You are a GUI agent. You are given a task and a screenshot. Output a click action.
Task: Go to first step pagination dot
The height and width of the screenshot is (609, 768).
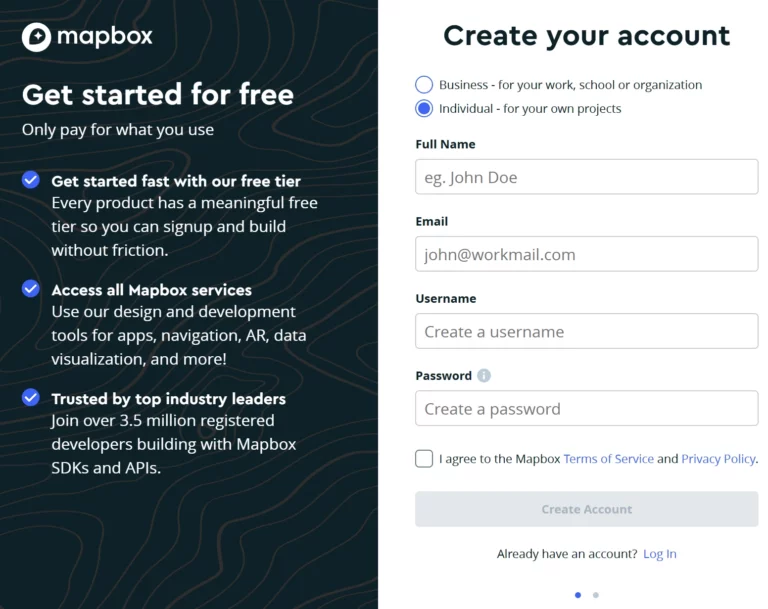578,595
